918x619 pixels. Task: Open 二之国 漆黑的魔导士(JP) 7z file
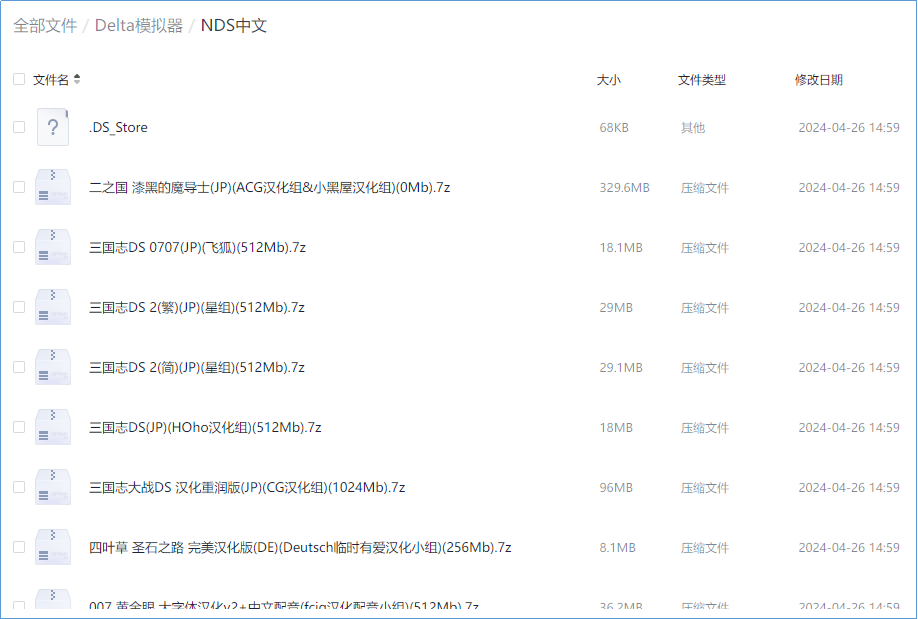(x=269, y=187)
